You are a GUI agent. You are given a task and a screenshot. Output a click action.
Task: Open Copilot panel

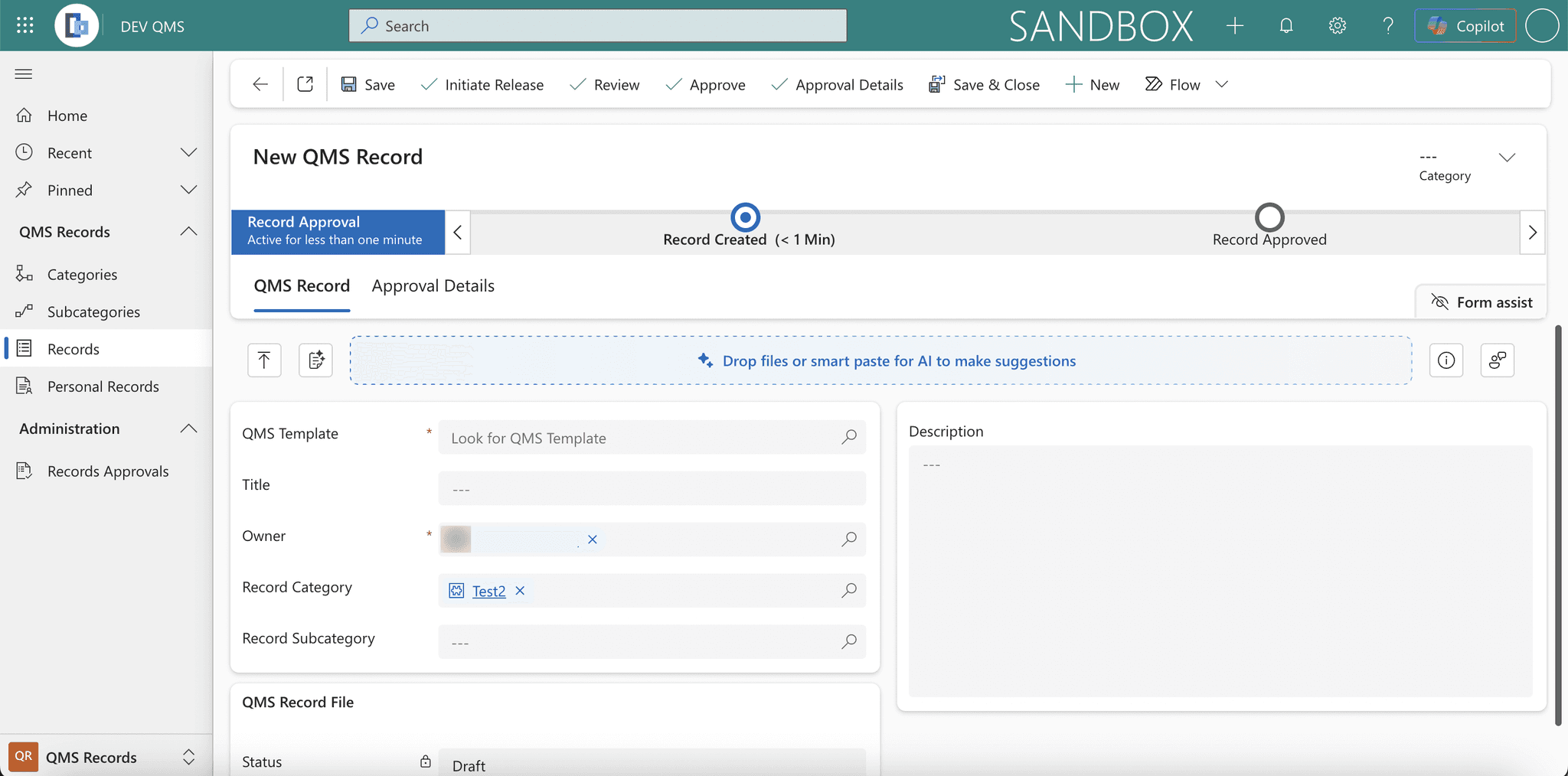click(x=1465, y=25)
